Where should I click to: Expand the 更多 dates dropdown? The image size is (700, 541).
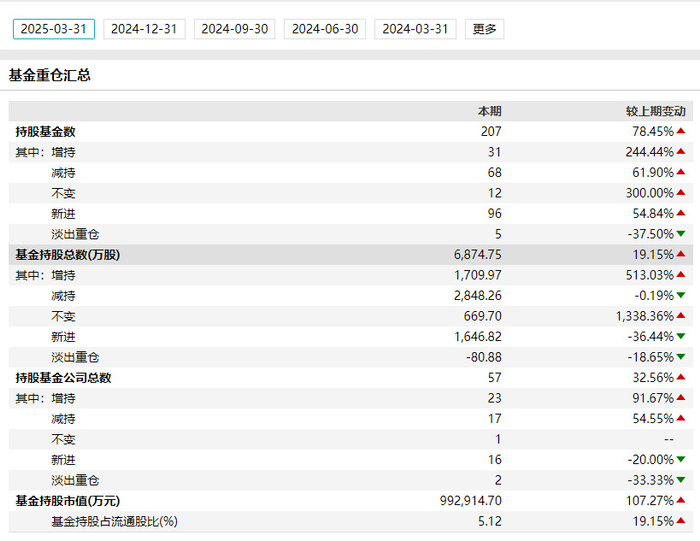tap(484, 29)
